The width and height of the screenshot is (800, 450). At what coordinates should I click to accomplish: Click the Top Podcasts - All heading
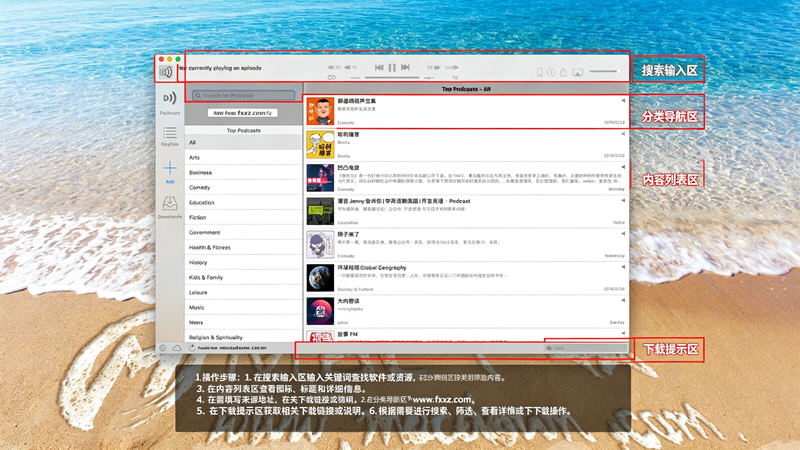[x=466, y=89]
